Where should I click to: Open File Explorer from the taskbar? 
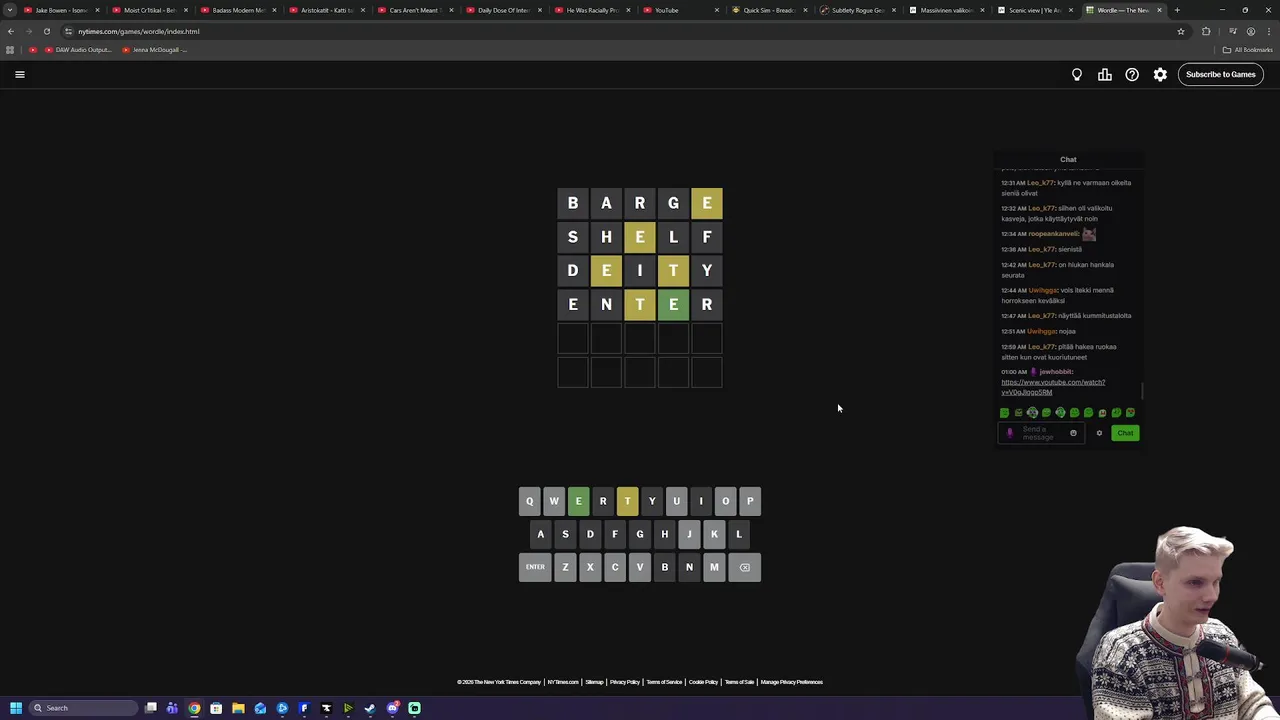(x=238, y=708)
